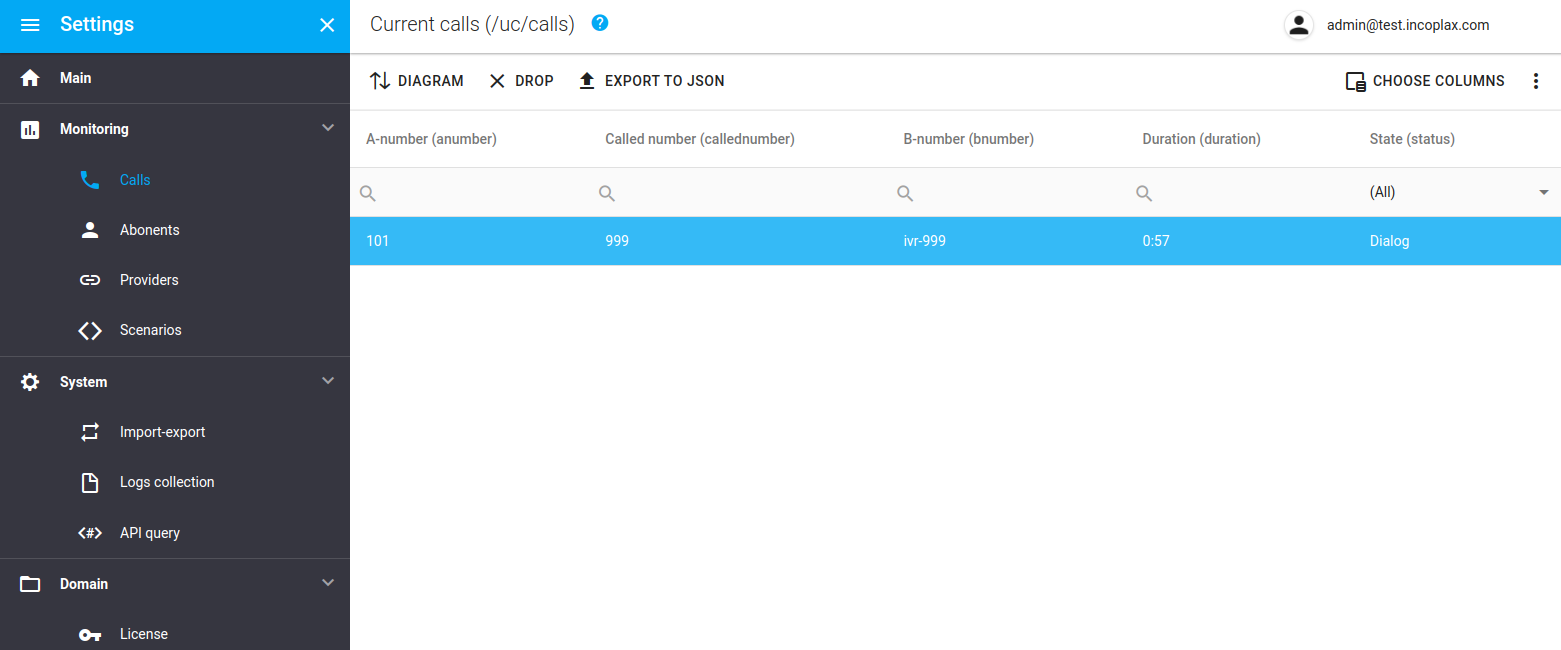Click CHOOSE COLUMNS button

[x=1425, y=81]
